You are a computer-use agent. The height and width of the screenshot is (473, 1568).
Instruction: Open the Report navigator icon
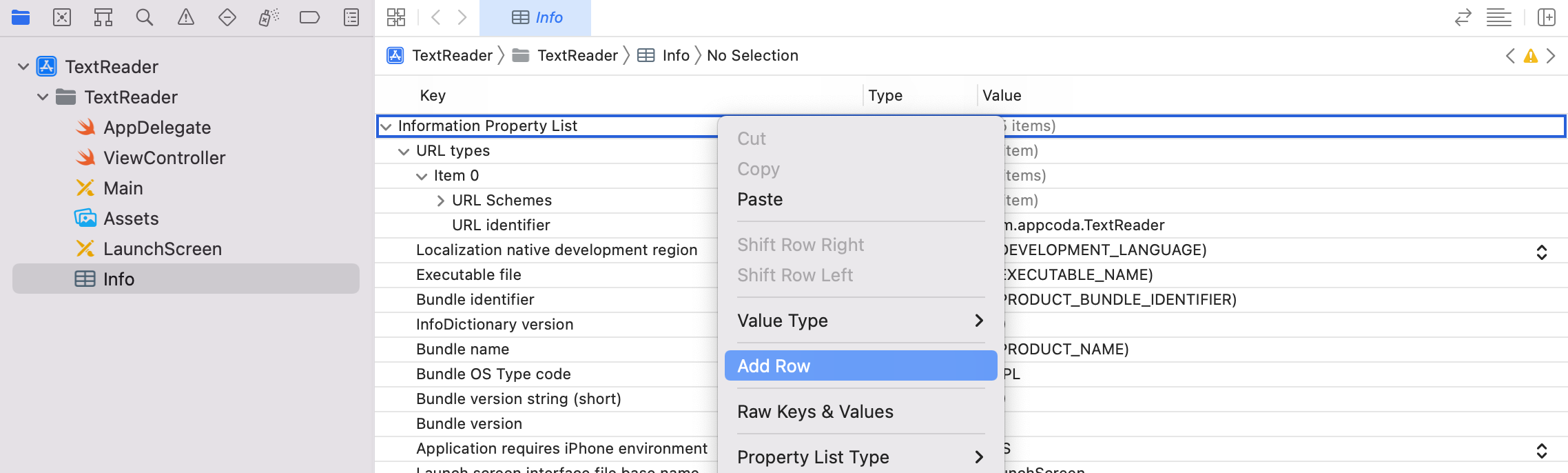(351, 17)
